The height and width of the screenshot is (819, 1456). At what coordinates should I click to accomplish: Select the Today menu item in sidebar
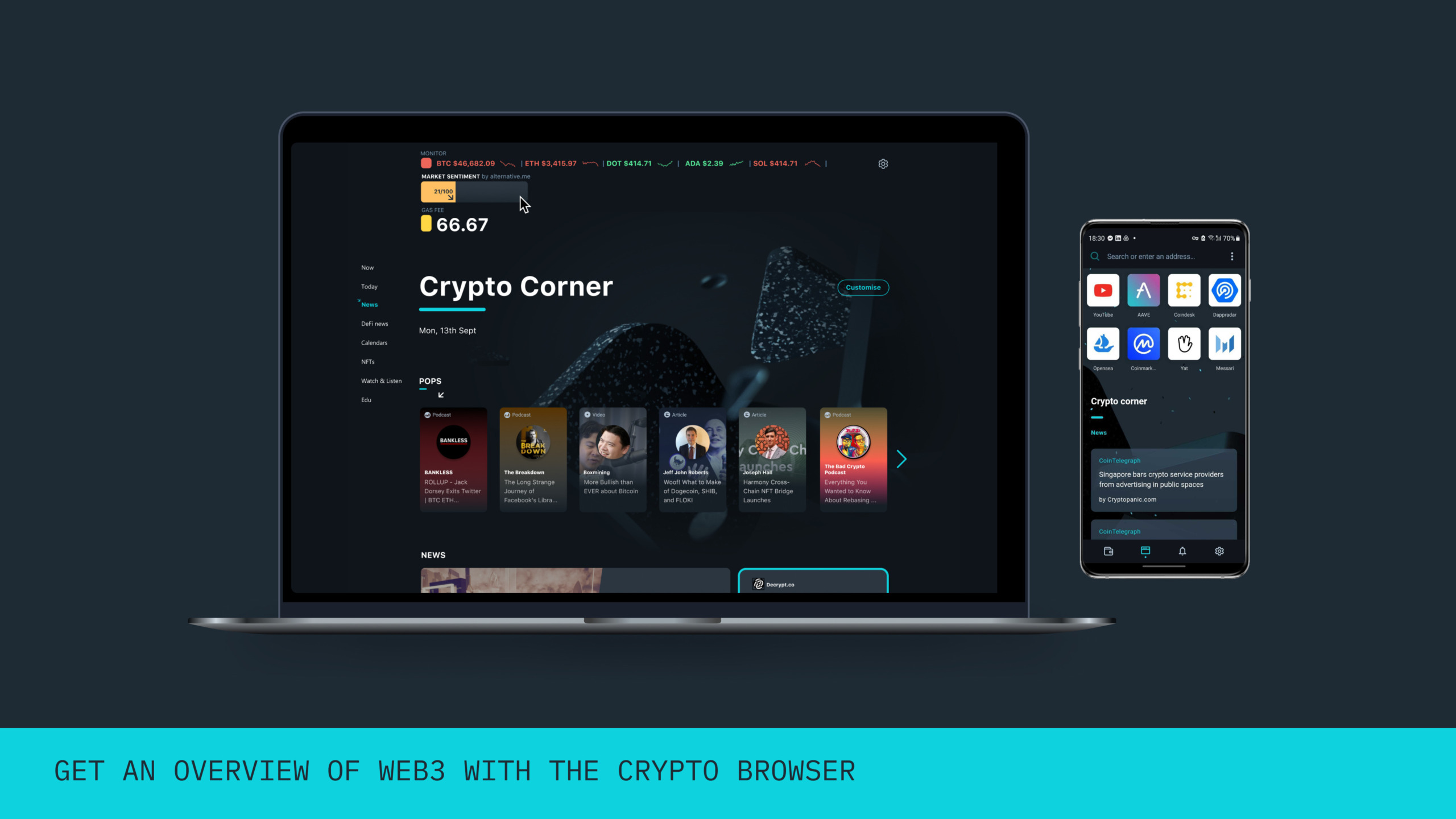pos(368,285)
